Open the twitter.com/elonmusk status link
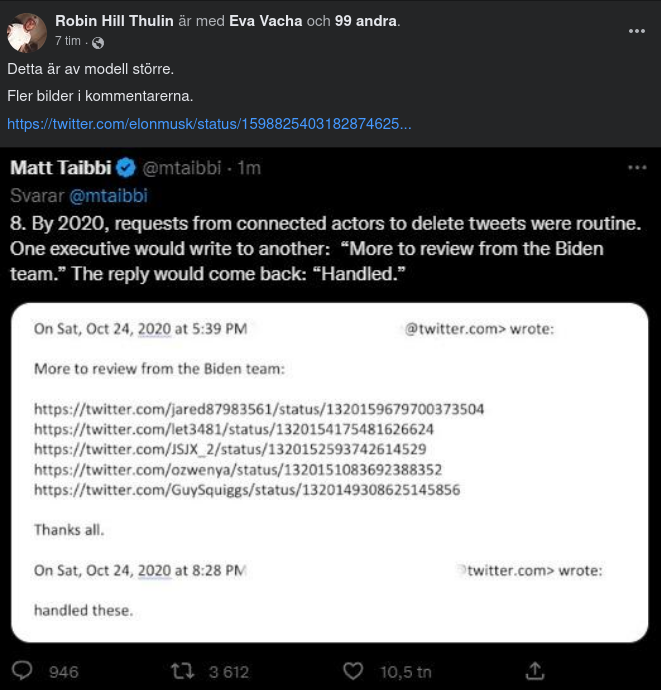 click(x=209, y=124)
